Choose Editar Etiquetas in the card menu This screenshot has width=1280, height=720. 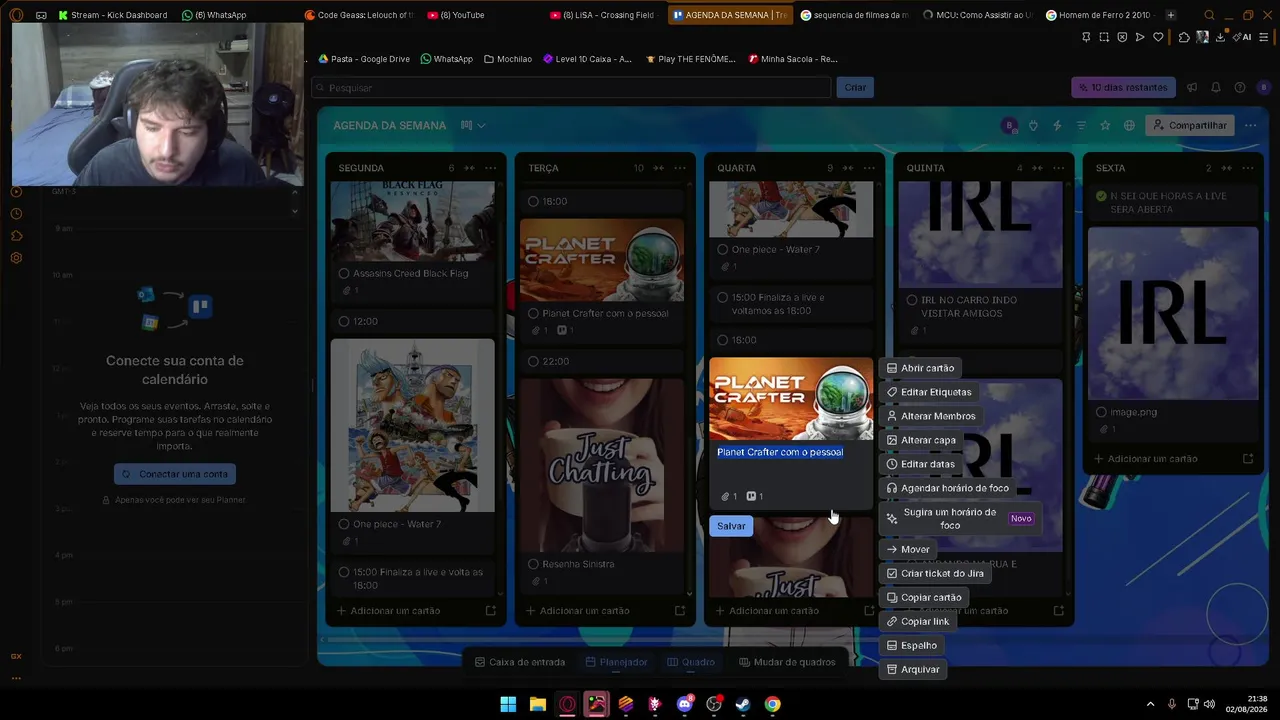point(929,392)
